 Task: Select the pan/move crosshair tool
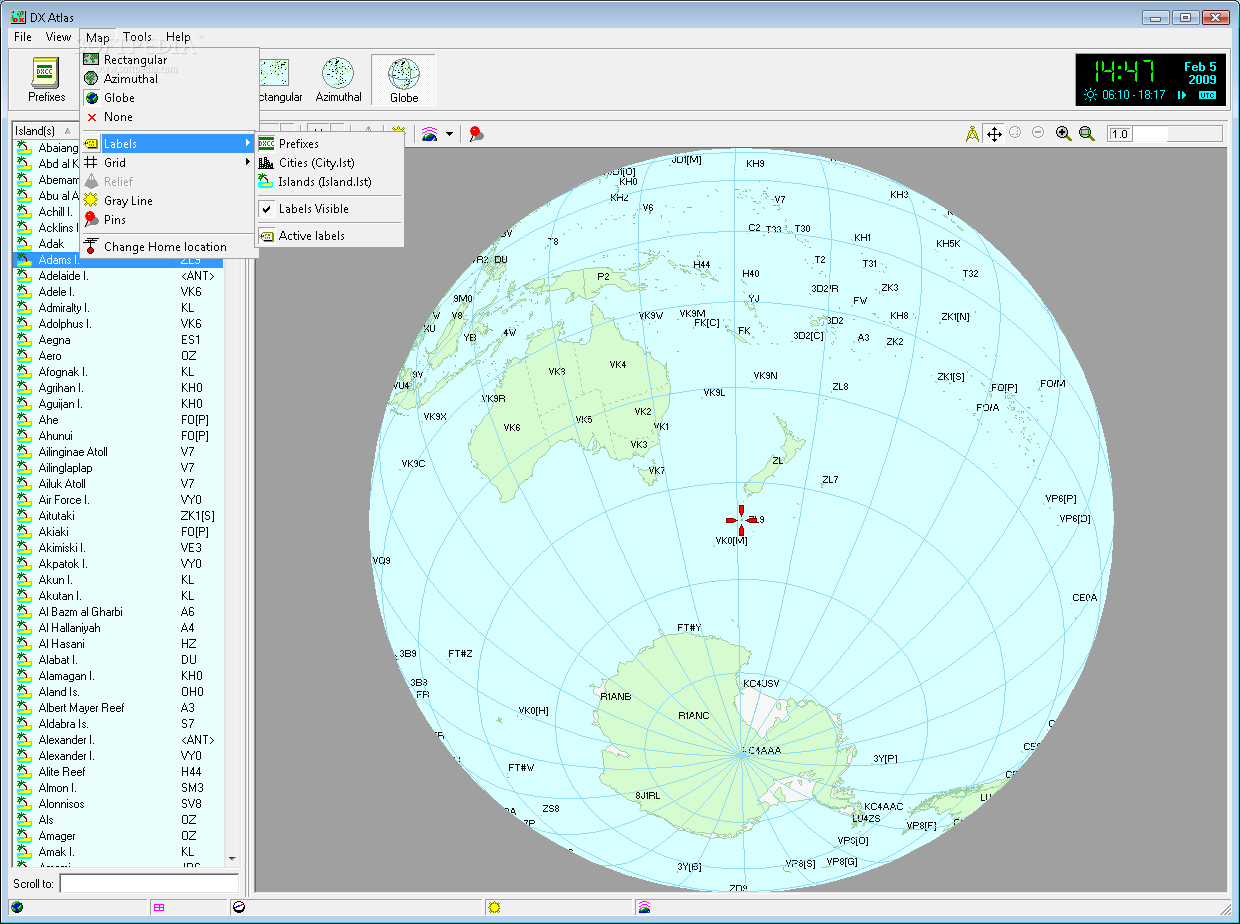point(994,134)
